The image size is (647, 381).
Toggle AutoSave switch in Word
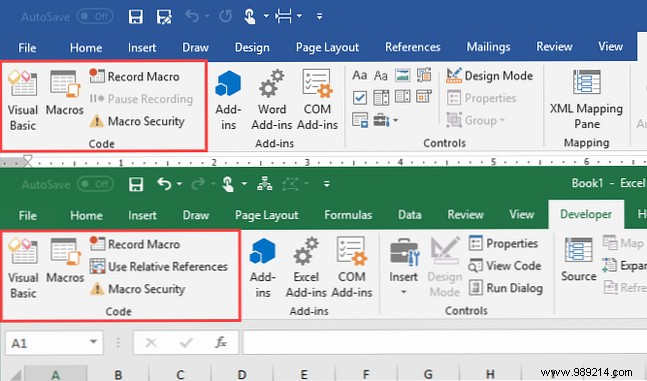click(95, 17)
